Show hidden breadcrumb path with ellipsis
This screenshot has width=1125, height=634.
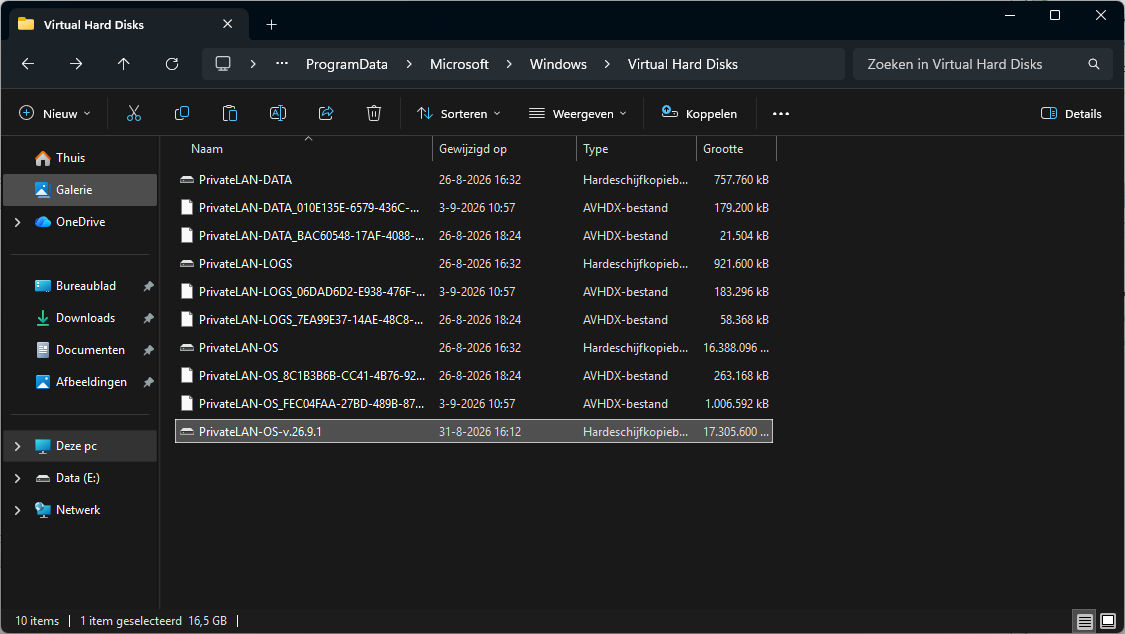[282, 64]
